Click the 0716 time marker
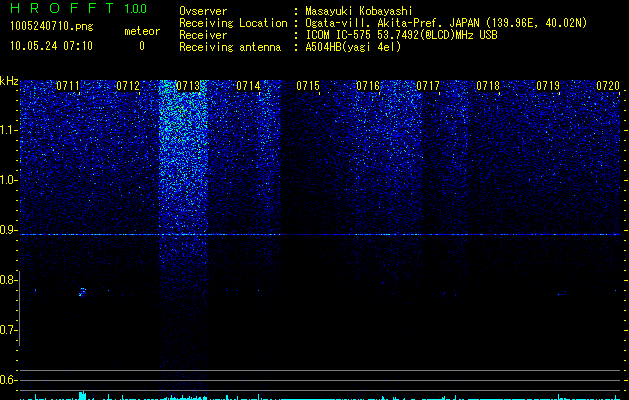This screenshot has width=629, height=400. (368, 86)
